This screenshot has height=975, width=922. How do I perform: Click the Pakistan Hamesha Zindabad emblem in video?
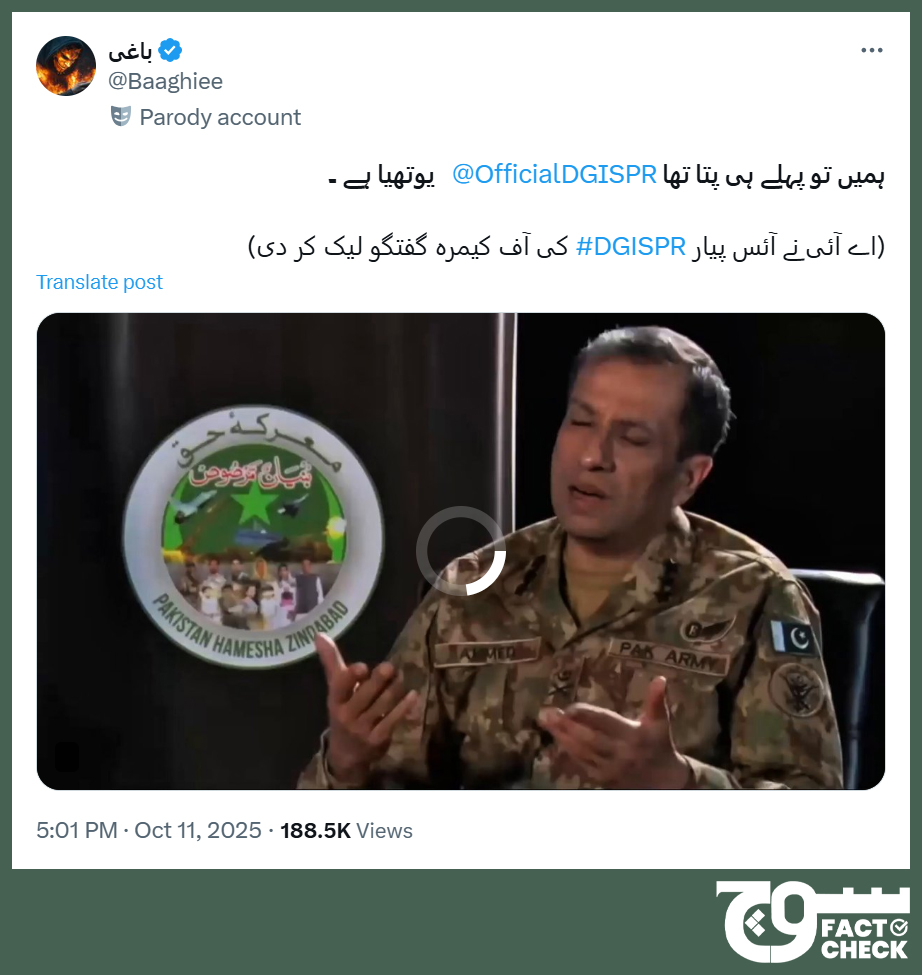(x=253, y=536)
